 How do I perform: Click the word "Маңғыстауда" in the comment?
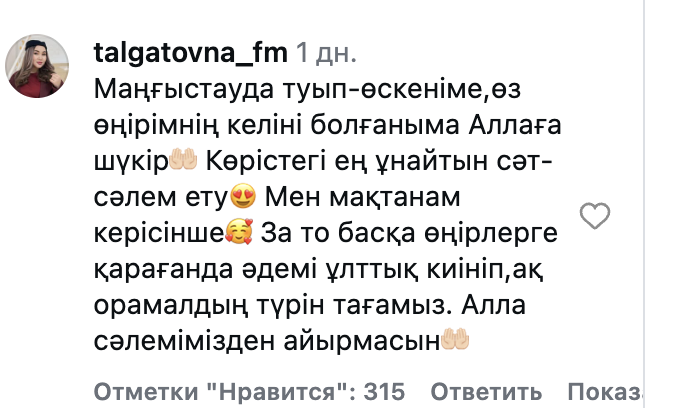pos(168,89)
